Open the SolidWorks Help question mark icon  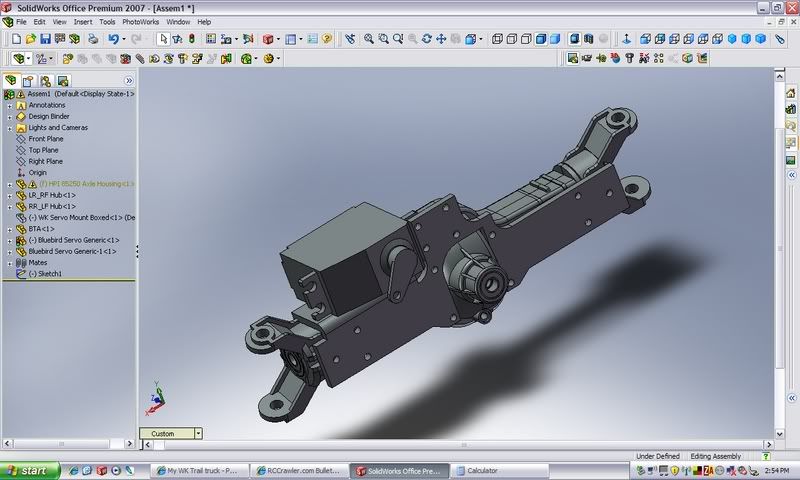(x=327, y=39)
